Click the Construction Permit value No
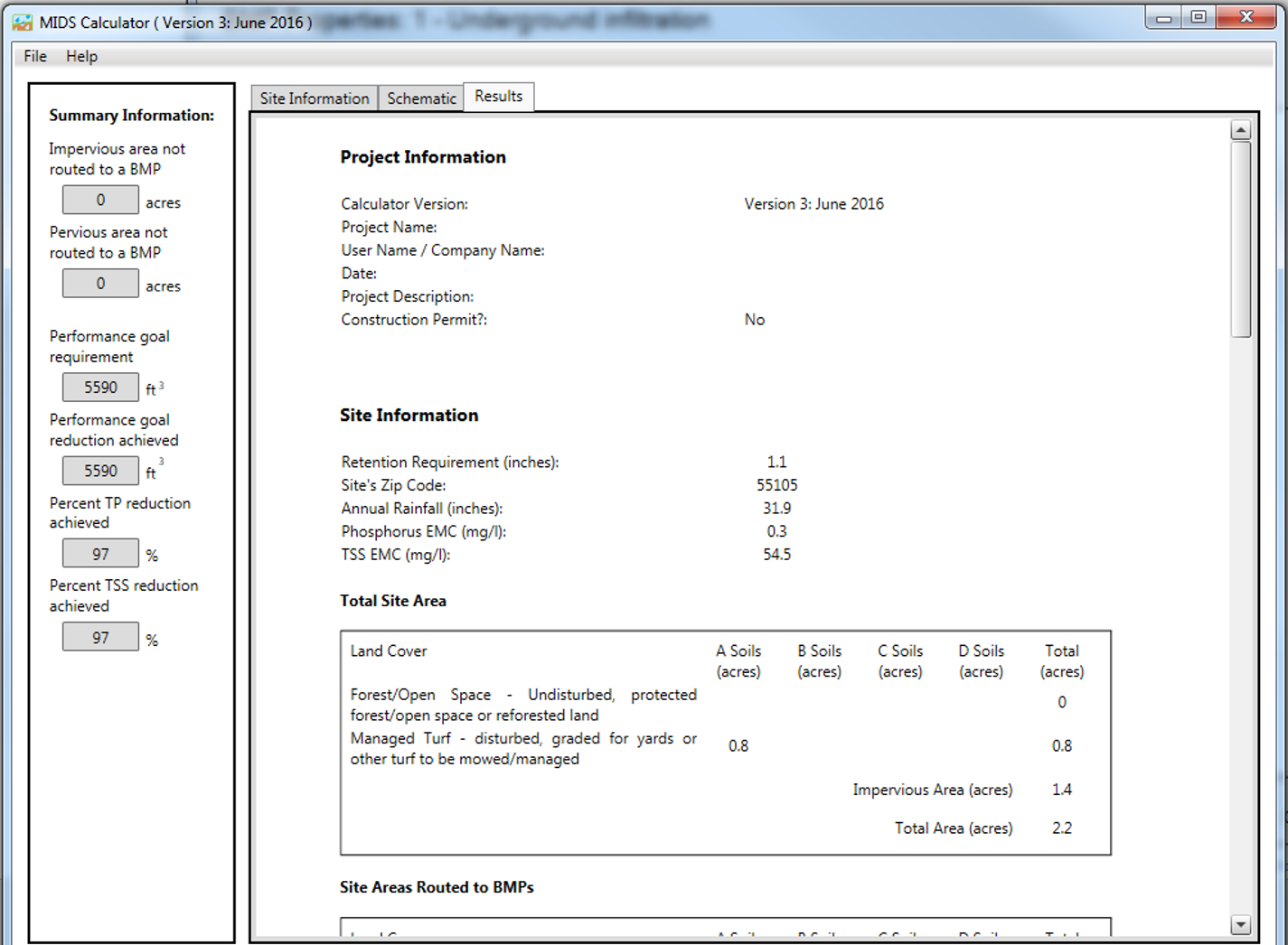The height and width of the screenshot is (945, 1288). pos(755,319)
